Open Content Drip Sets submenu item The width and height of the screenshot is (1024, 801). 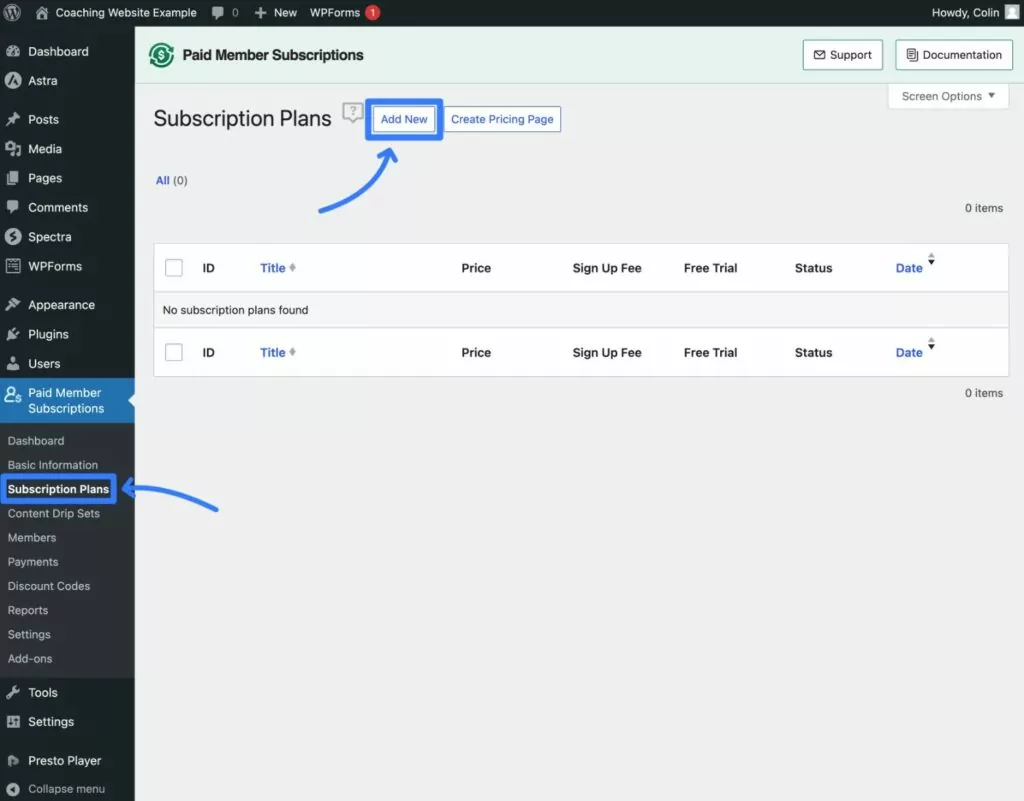(x=54, y=513)
